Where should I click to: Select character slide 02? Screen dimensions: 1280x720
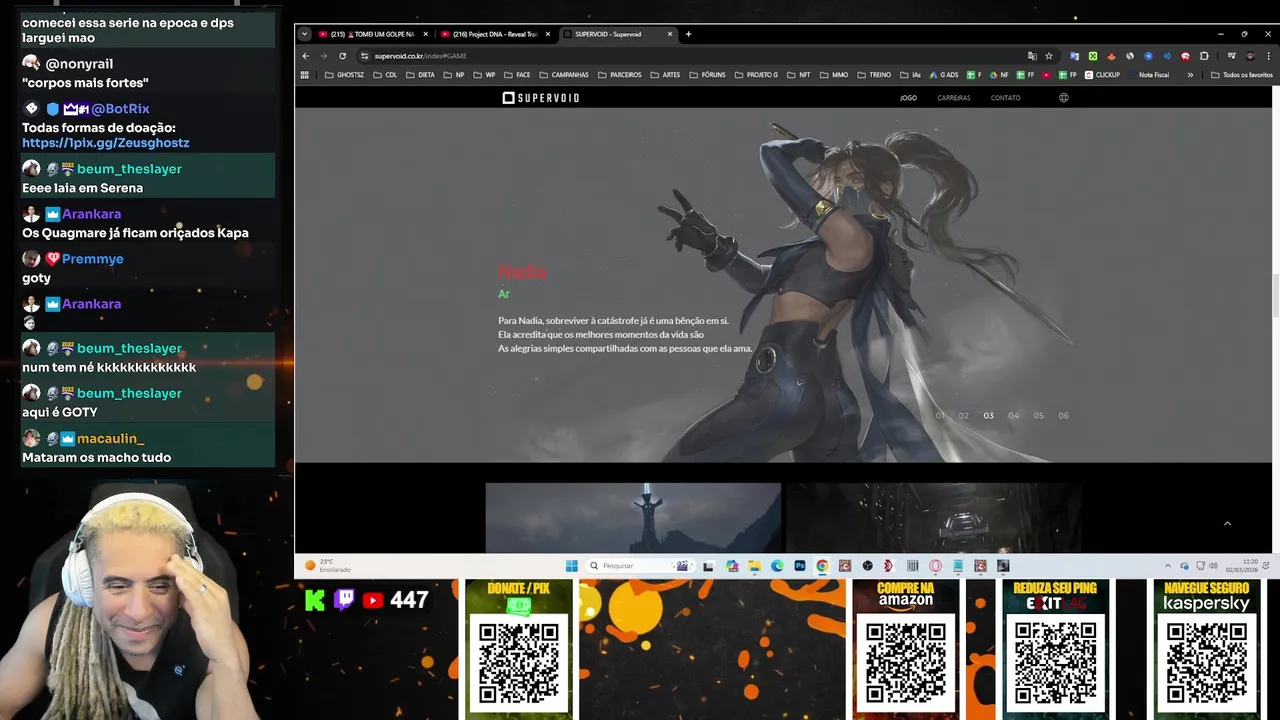point(964,416)
